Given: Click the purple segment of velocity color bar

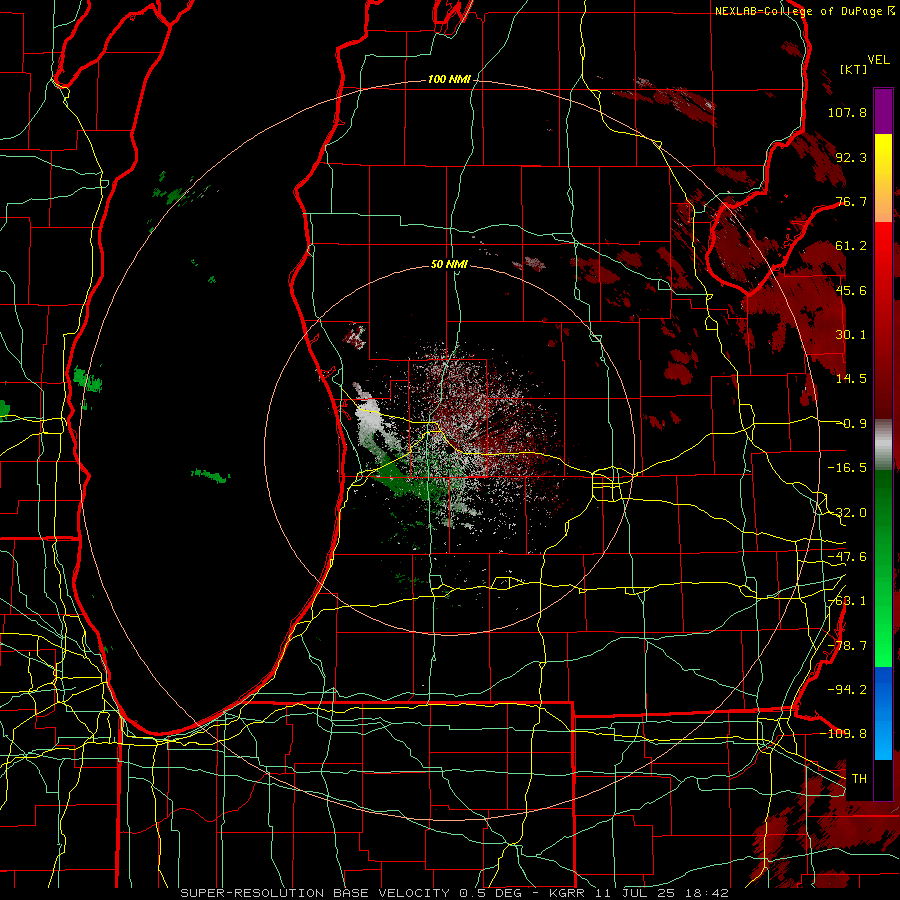Looking at the screenshot, I should tap(883, 111).
